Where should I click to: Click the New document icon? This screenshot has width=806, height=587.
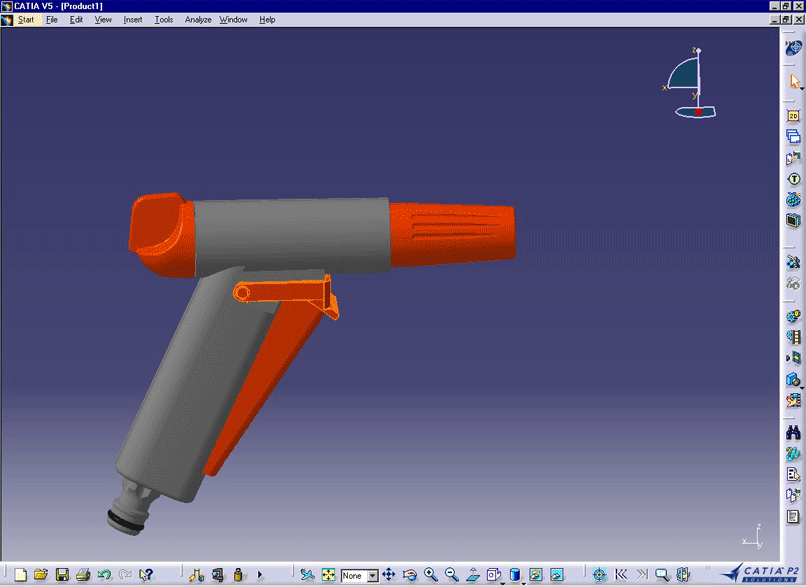(20, 575)
